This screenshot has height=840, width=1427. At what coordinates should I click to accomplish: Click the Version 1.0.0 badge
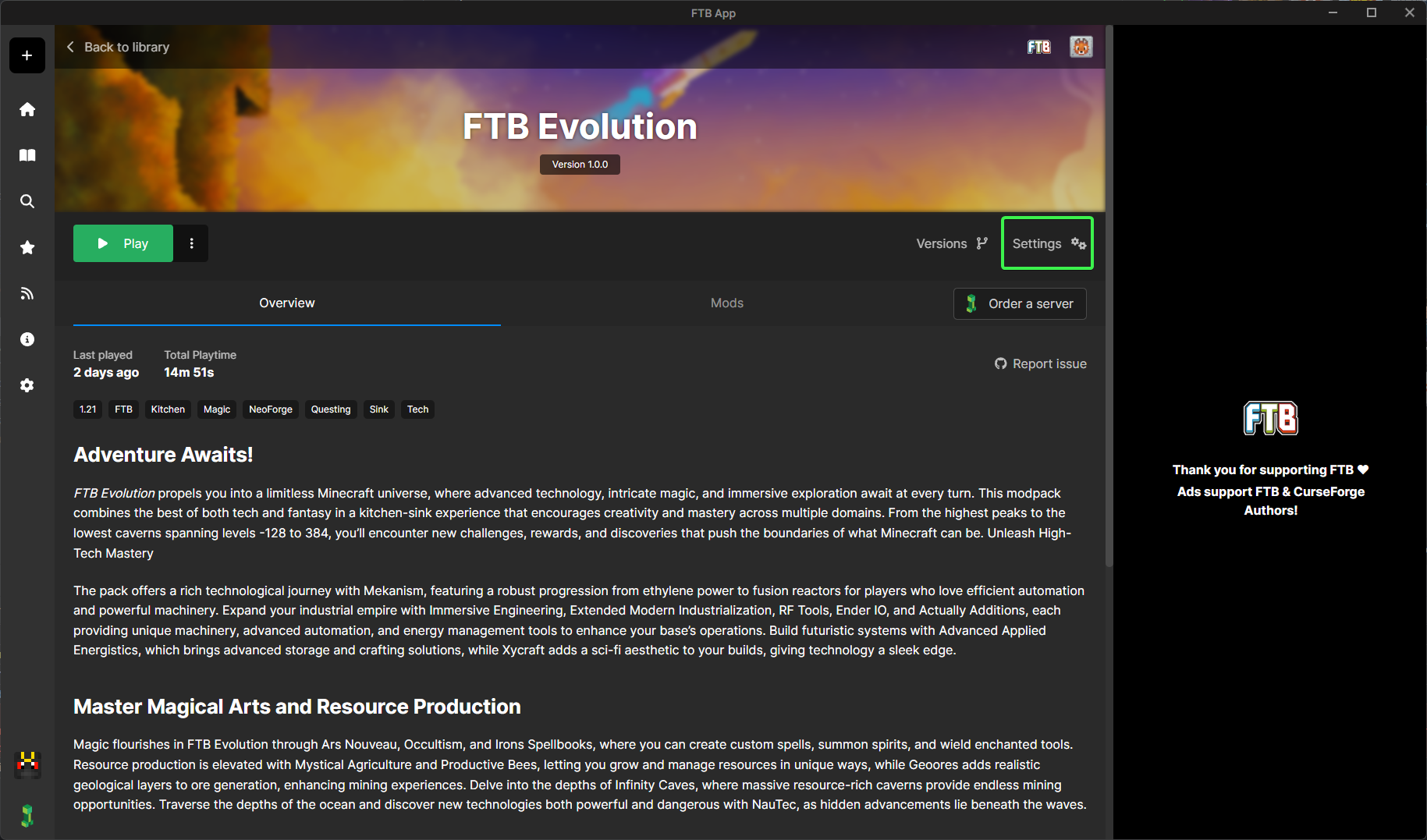point(580,165)
